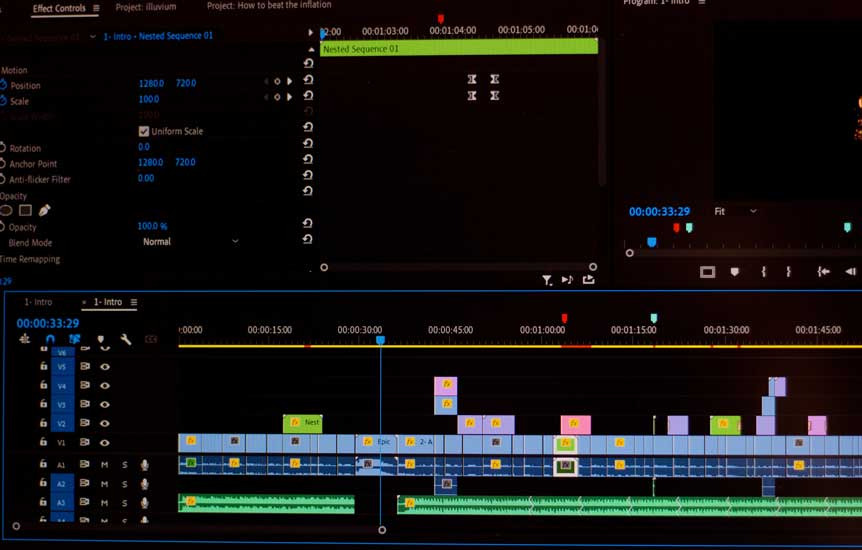
Task: Click the effect filter funnel icon
Action: tap(547, 281)
